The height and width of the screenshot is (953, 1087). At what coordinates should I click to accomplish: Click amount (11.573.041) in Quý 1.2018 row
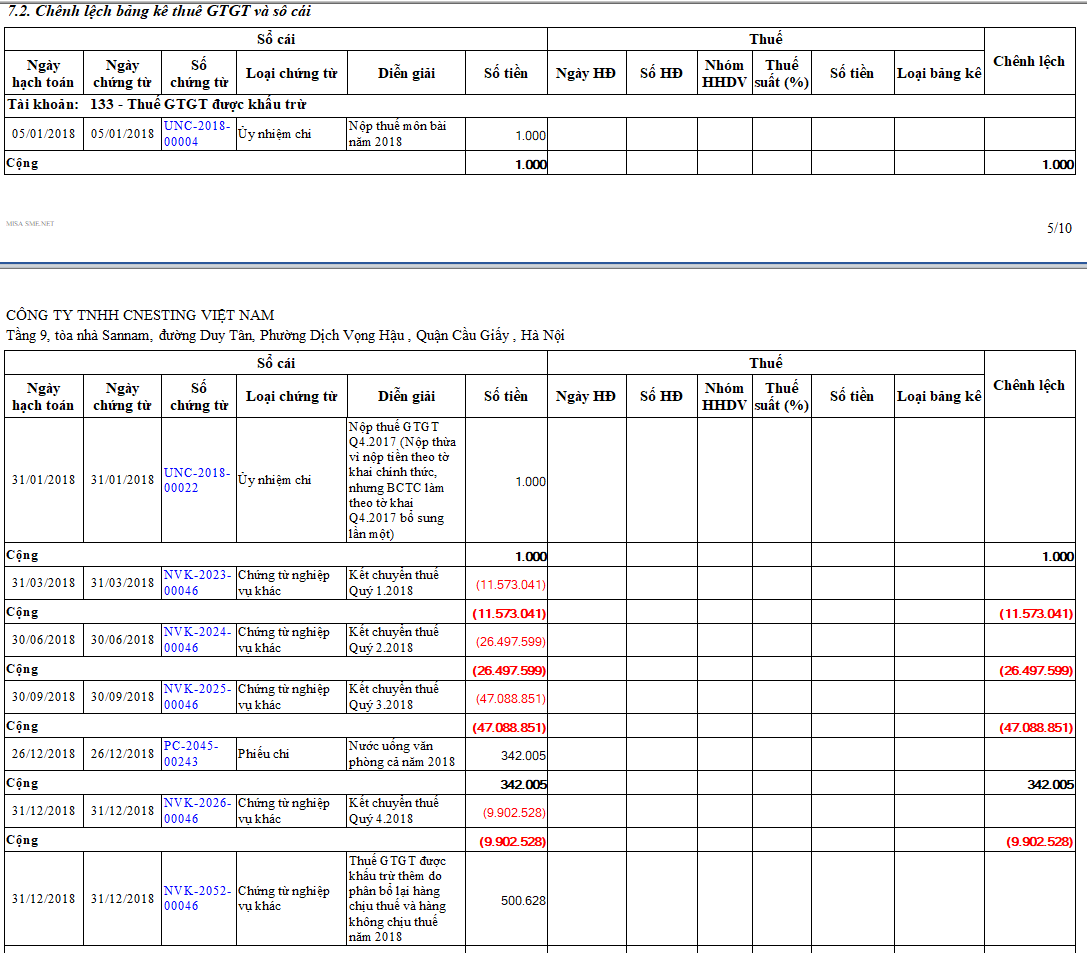[510, 584]
